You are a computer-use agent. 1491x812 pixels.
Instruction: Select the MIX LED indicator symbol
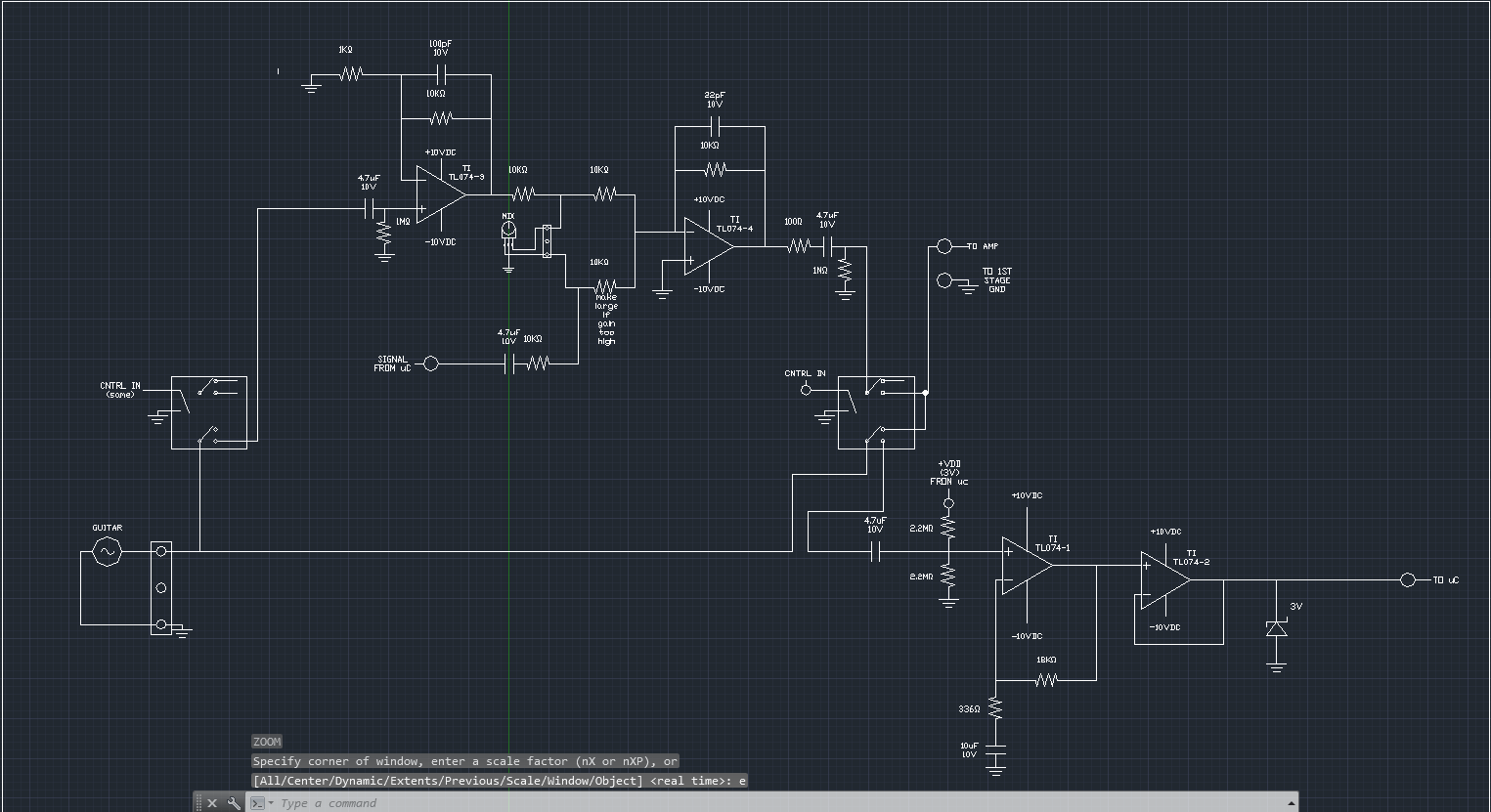coord(507,228)
